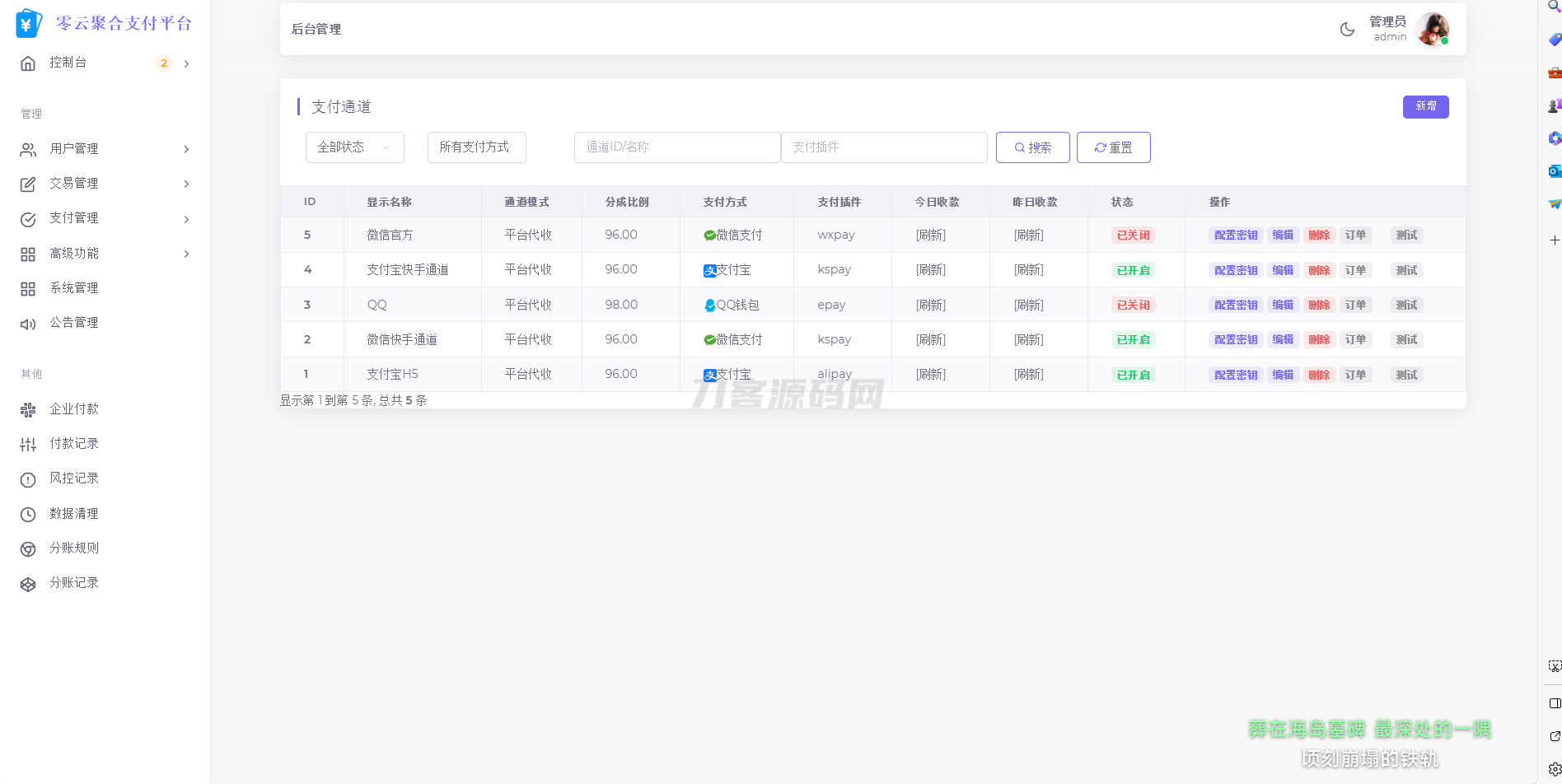Expand the 交易管理 submenu arrow
The height and width of the screenshot is (784, 1562).
click(x=186, y=184)
